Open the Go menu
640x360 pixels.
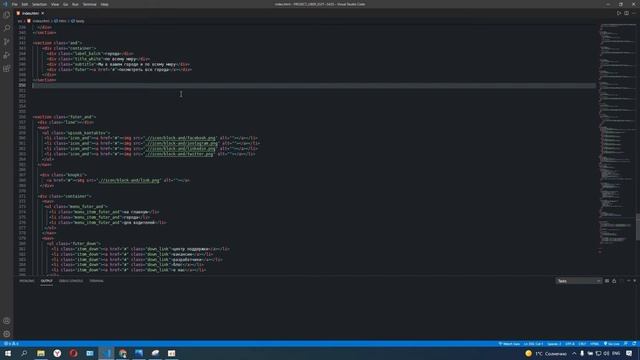65,4
